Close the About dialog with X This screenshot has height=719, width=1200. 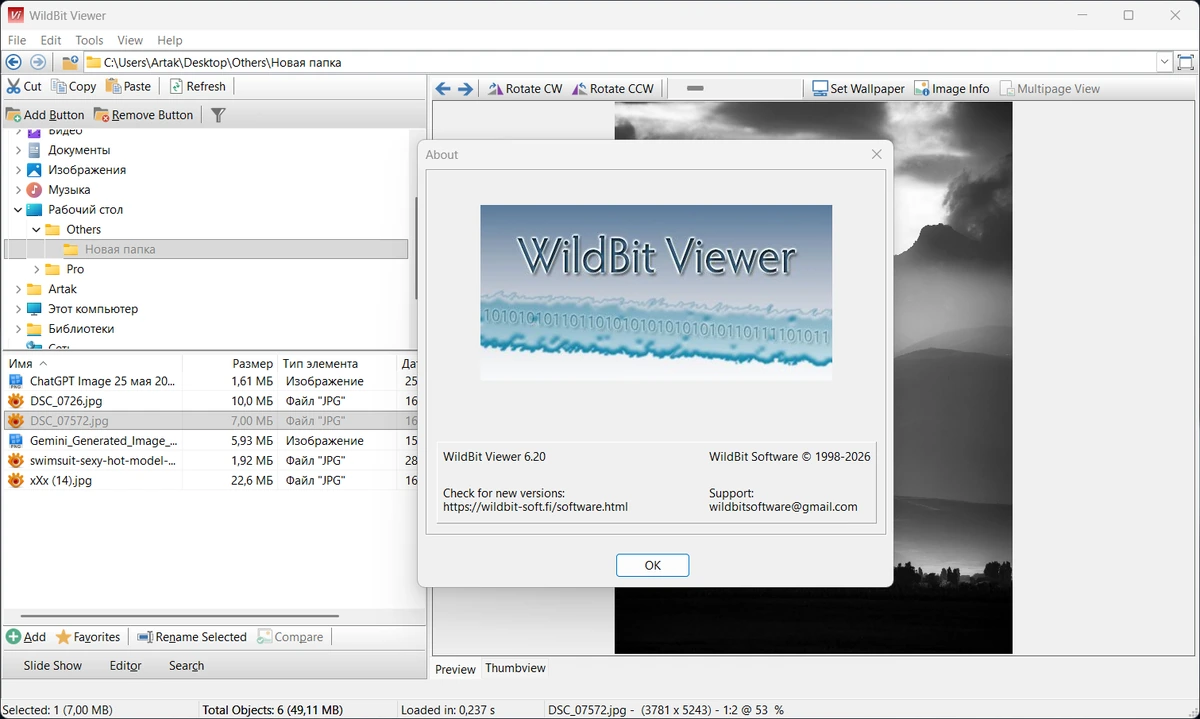pyautogui.click(x=877, y=154)
